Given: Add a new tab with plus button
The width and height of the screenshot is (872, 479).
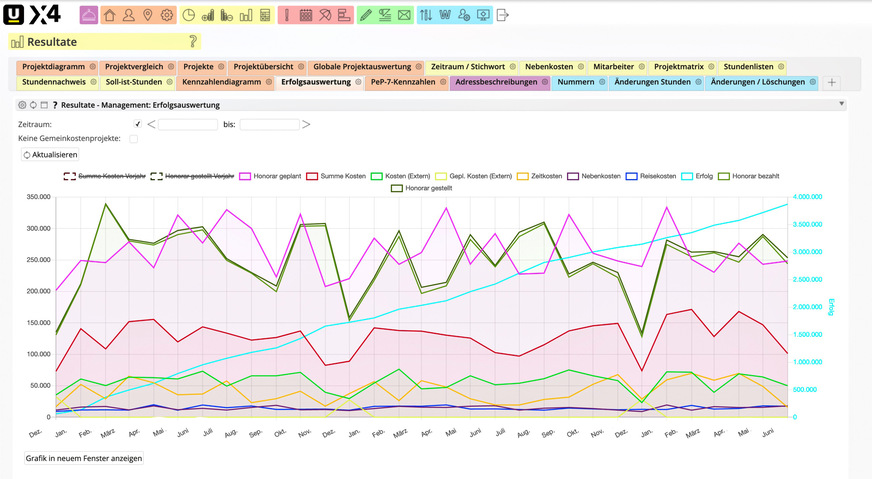Looking at the screenshot, I should 832,82.
